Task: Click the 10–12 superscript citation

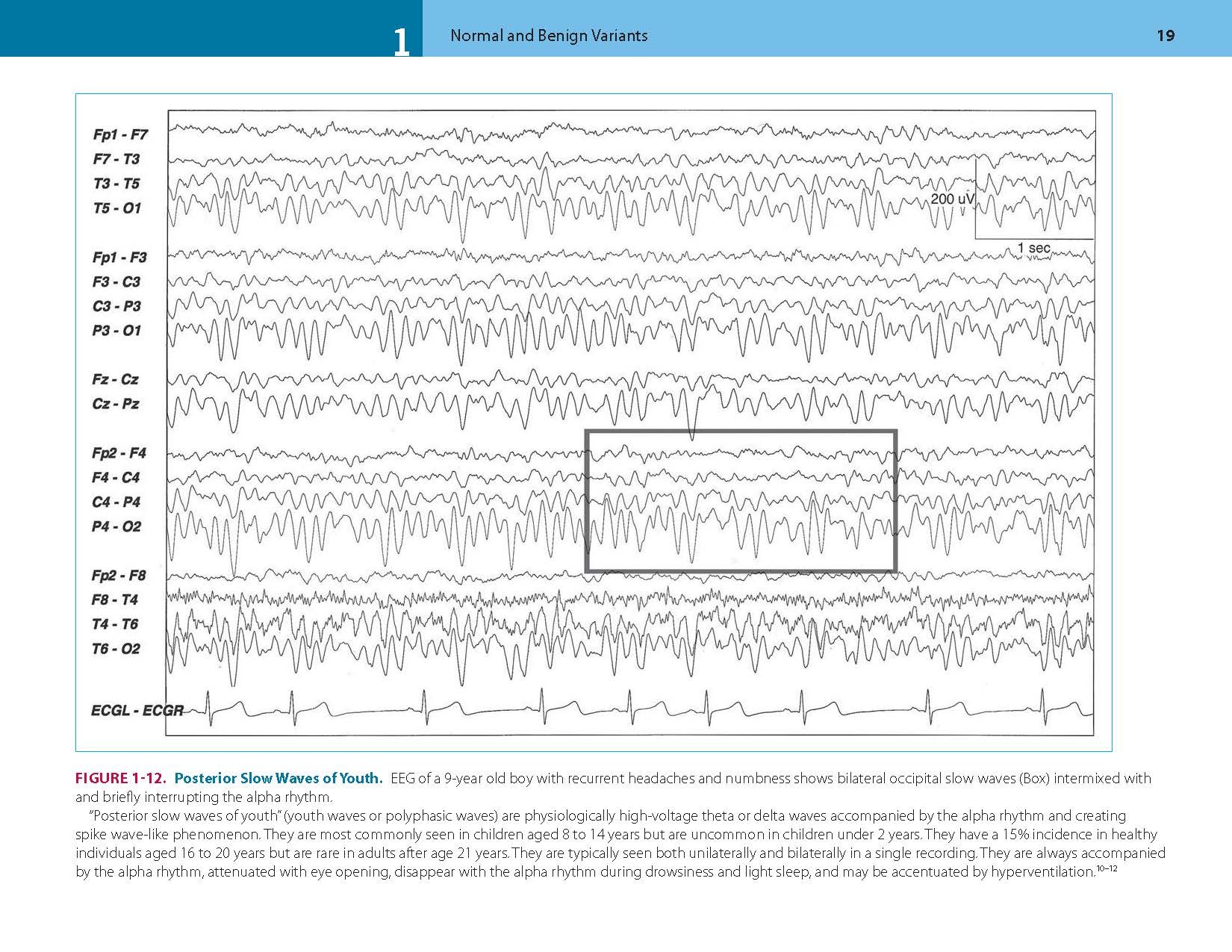Action: [x=1106, y=868]
